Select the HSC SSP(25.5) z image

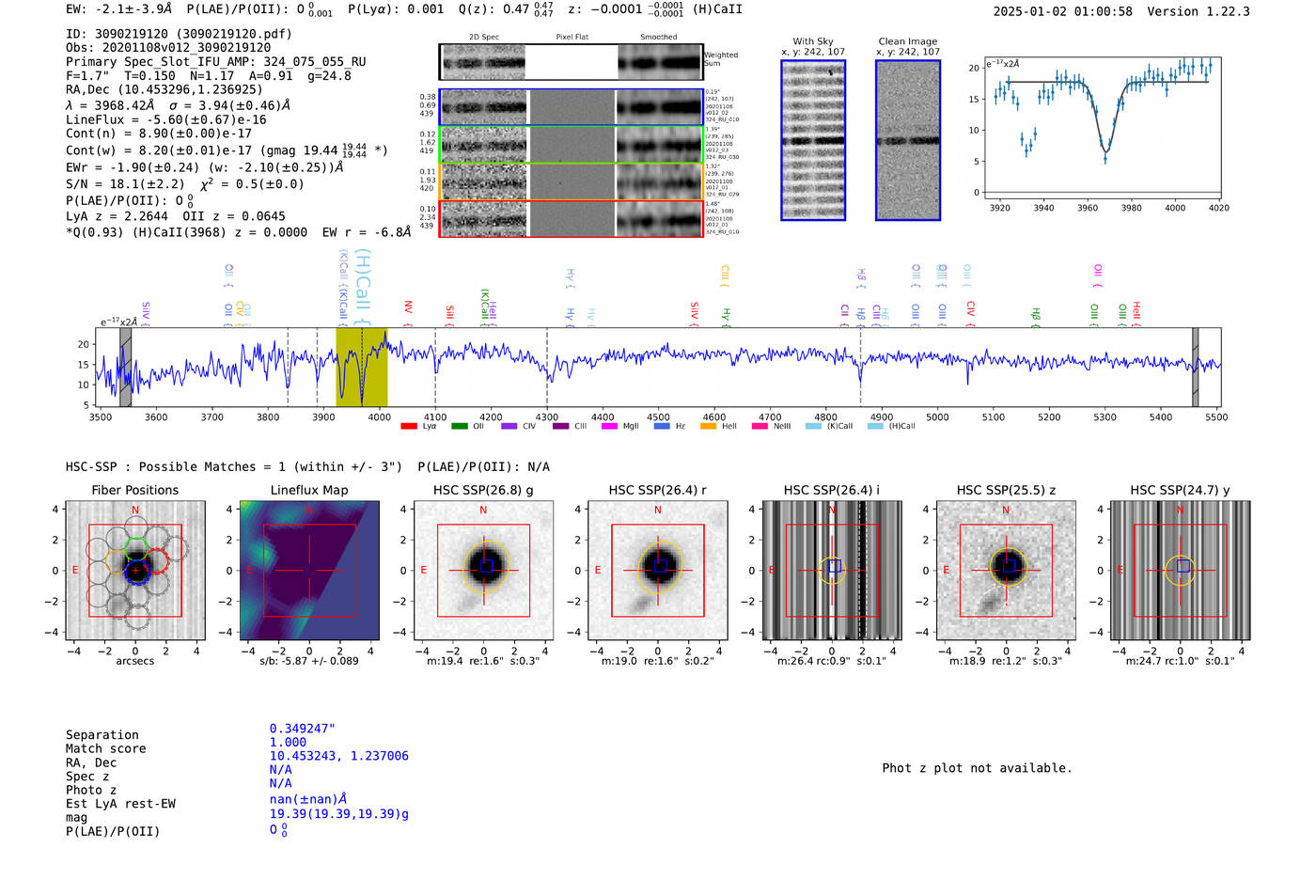[1006, 571]
